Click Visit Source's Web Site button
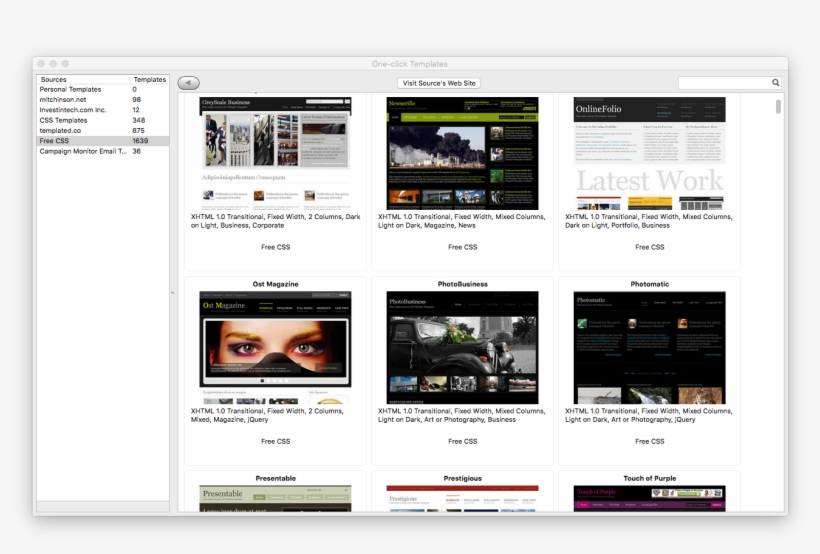The height and width of the screenshot is (554, 820). click(439, 83)
